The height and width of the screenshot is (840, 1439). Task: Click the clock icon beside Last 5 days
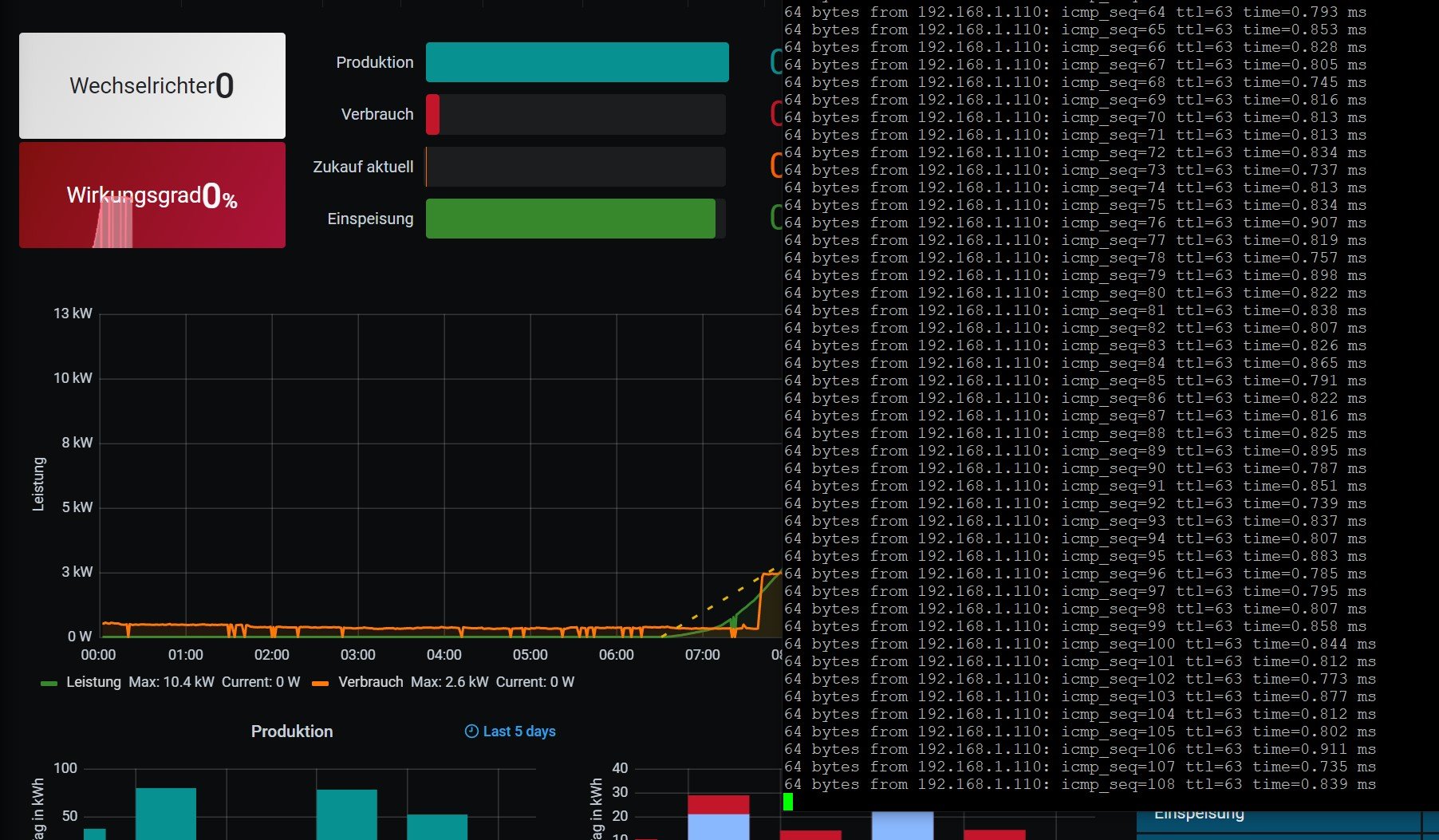coord(471,732)
